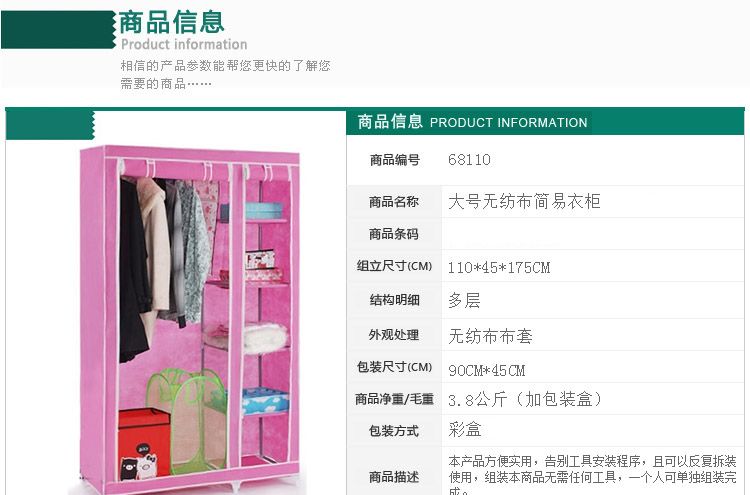
Task: Click the 包装尺寸(CM) label
Action: [394, 367]
